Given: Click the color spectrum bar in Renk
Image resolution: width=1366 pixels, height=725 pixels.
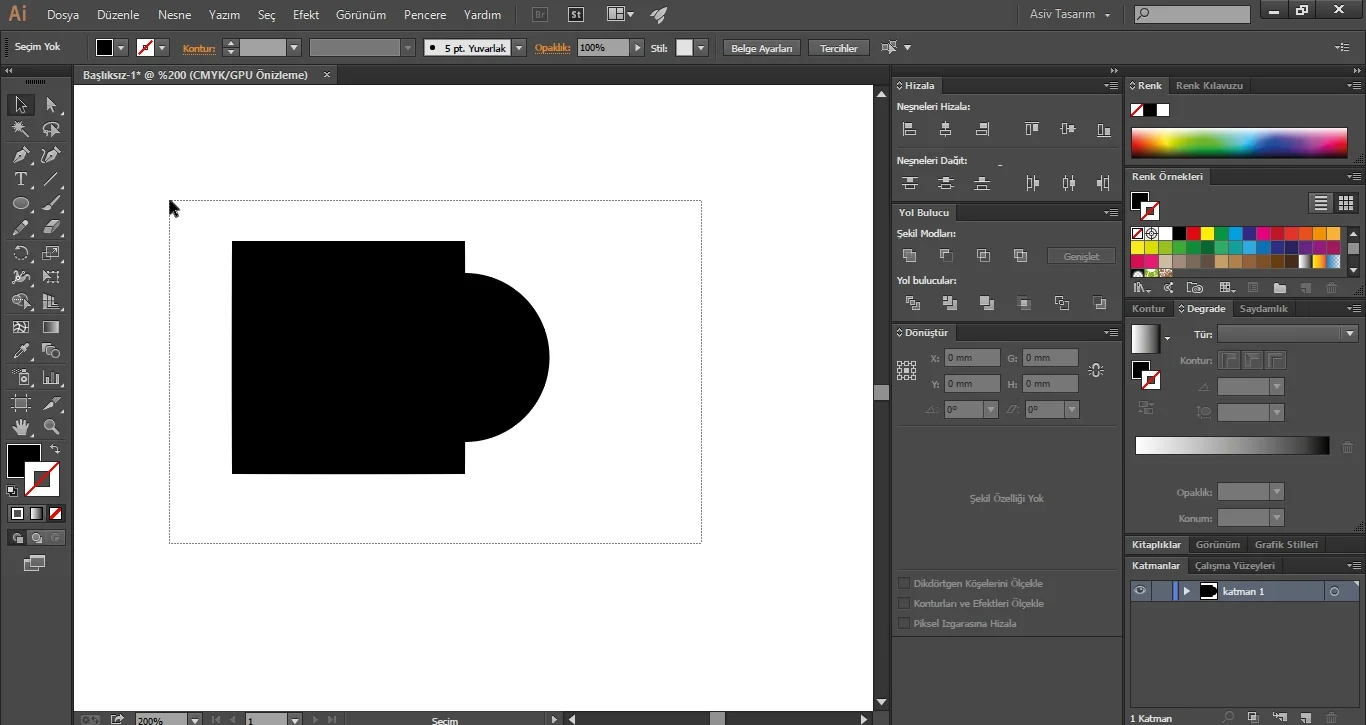Looking at the screenshot, I should point(1239,143).
